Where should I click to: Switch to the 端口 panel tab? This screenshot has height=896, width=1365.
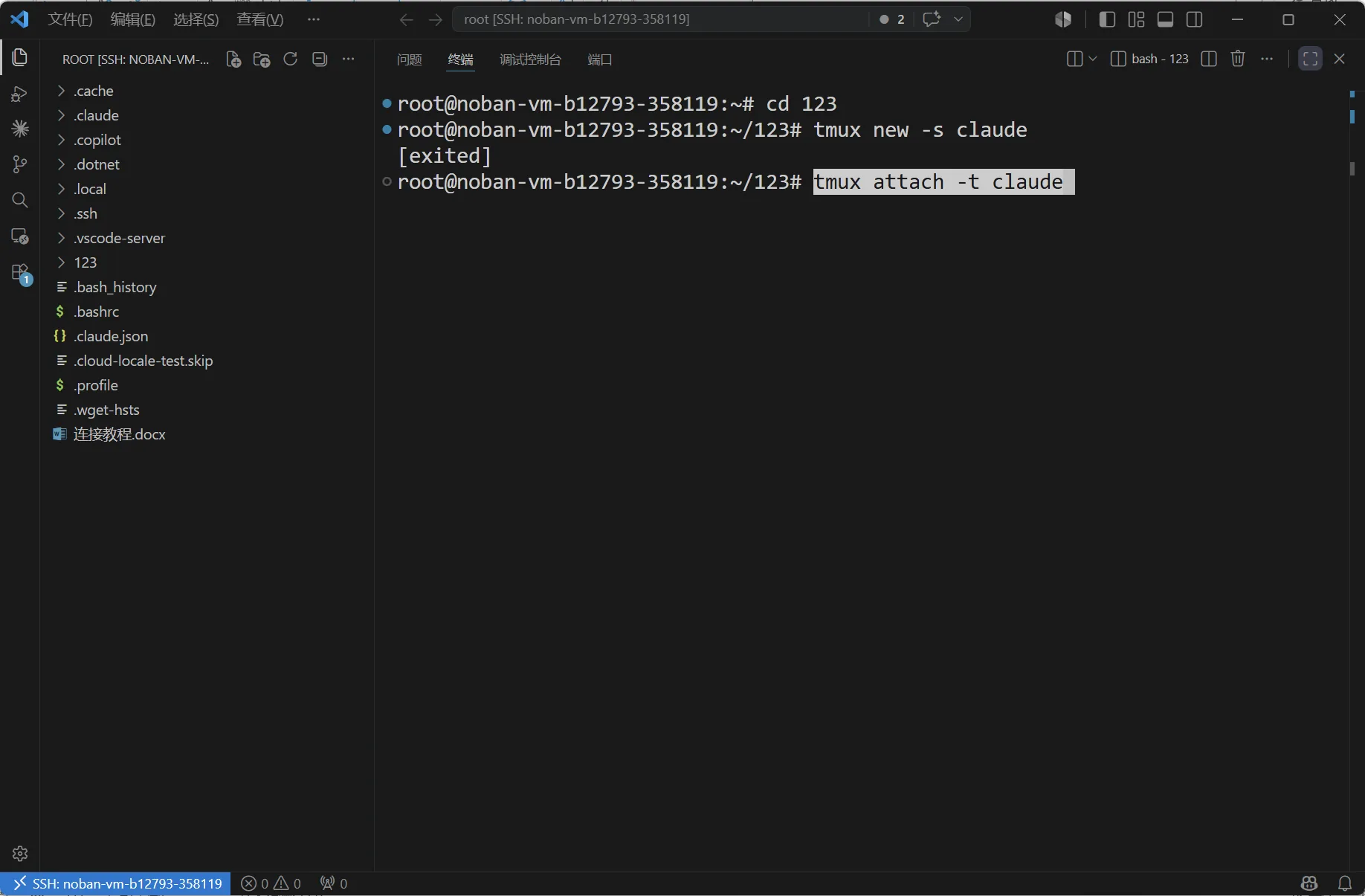(599, 59)
